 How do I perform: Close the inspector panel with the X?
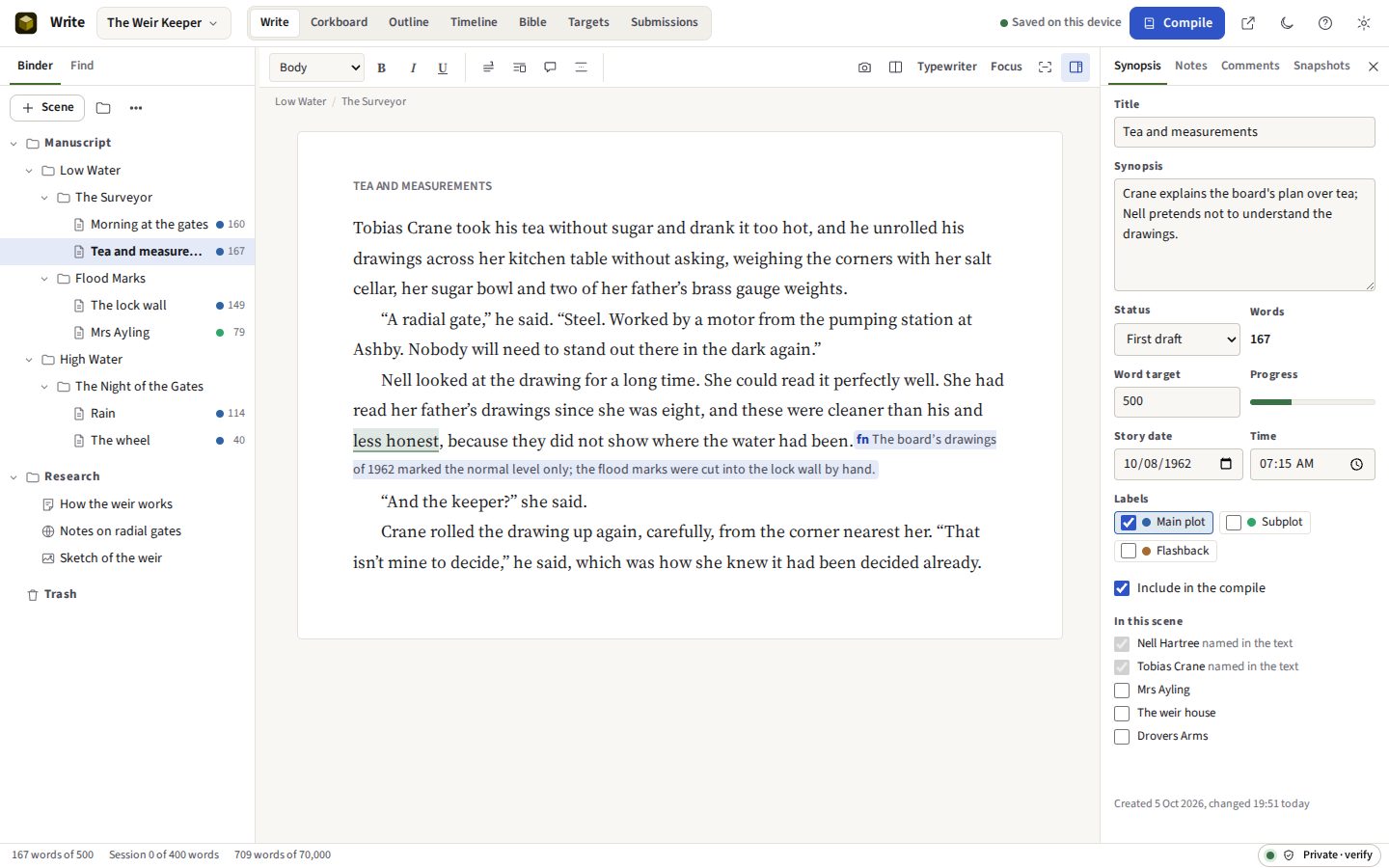tap(1374, 67)
